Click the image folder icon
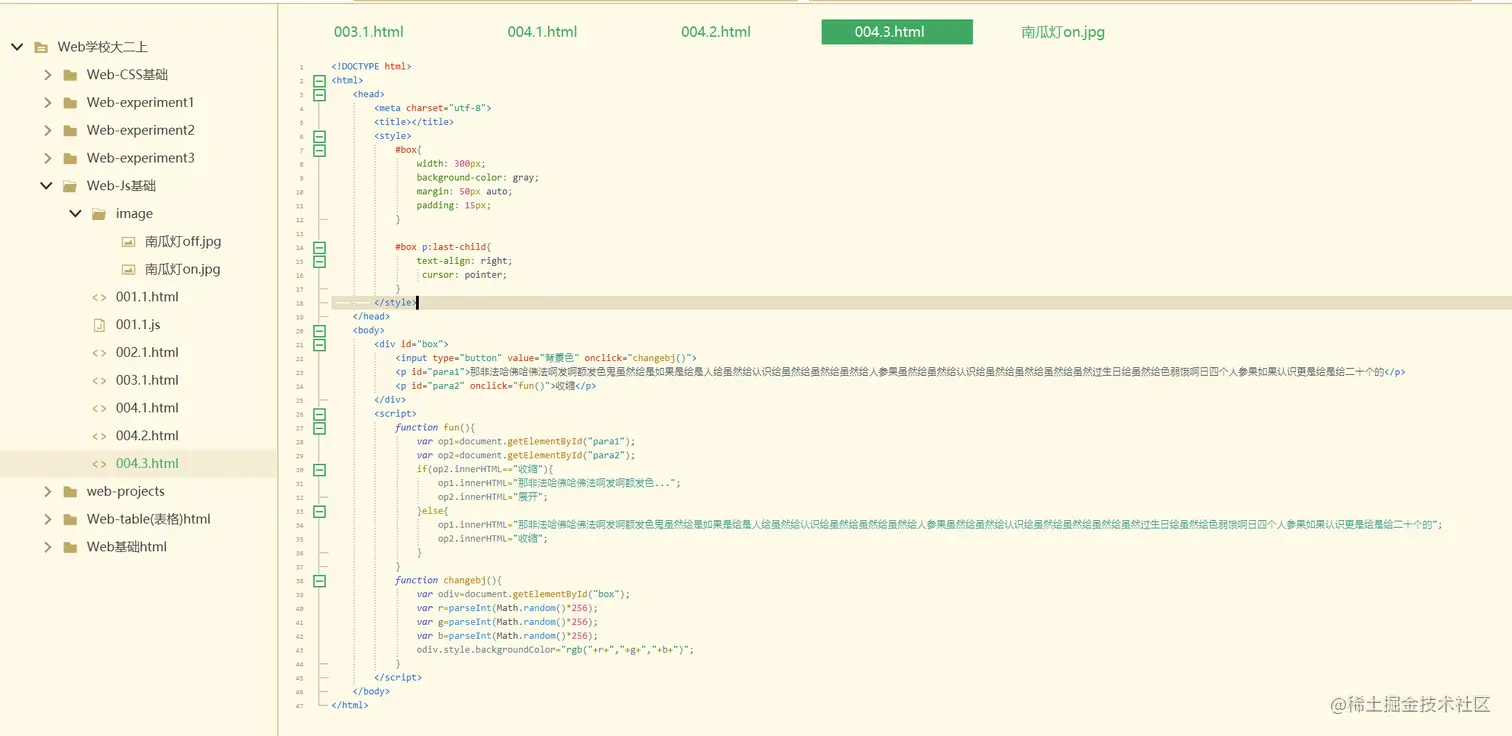Image resolution: width=1512 pixels, height=736 pixels. 98,214
